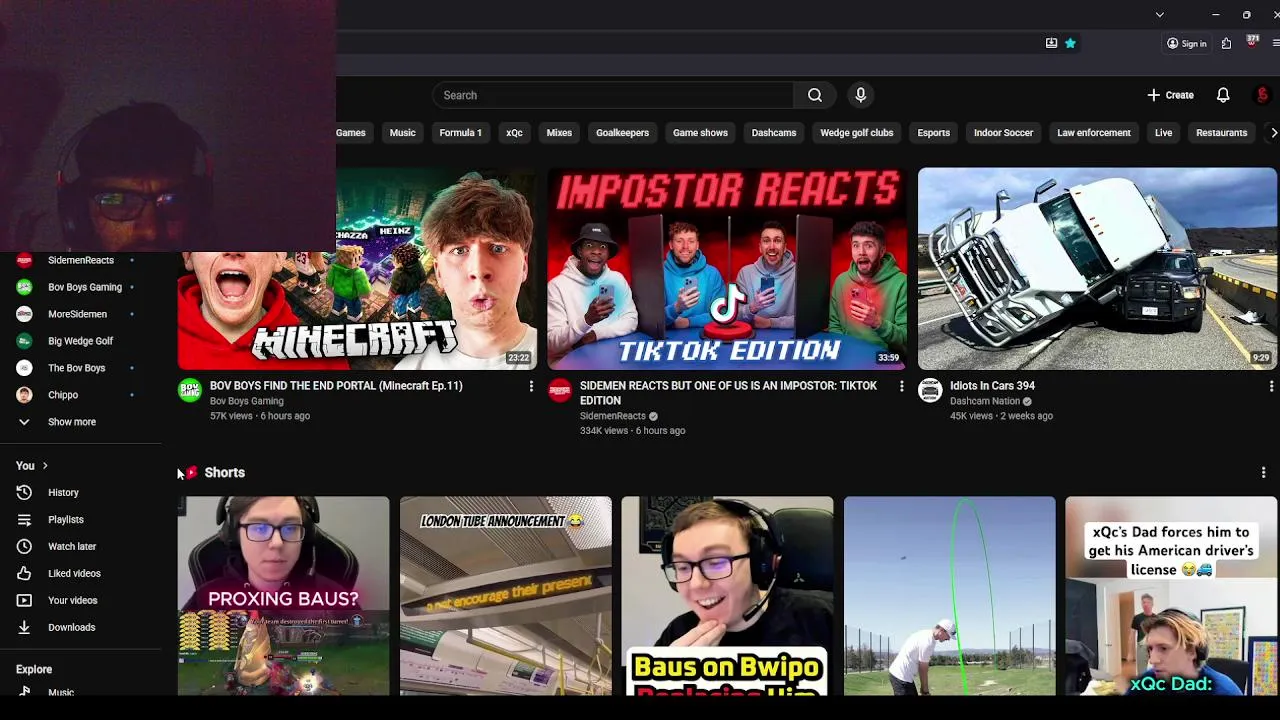Click the Create button
This screenshot has height=720, width=1280.
1170,95
